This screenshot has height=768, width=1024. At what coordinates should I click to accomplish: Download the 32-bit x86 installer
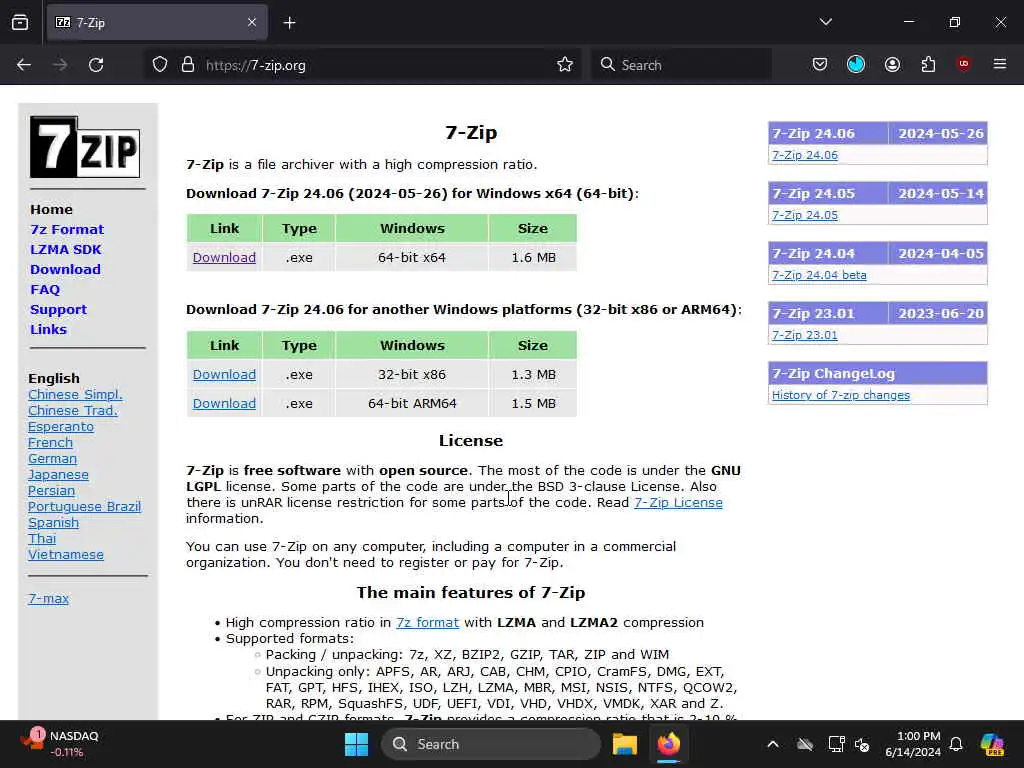[224, 374]
